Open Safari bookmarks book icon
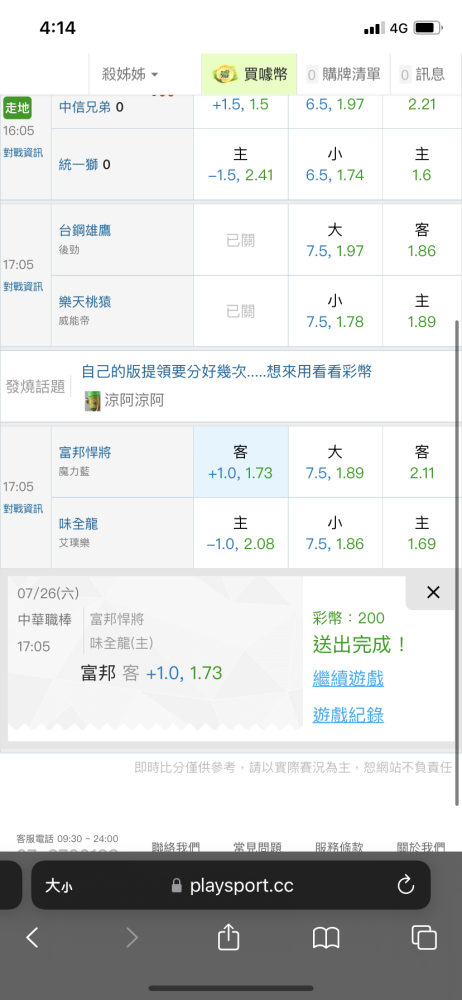Screen dimensions: 462x1000 tap(326, 938)
